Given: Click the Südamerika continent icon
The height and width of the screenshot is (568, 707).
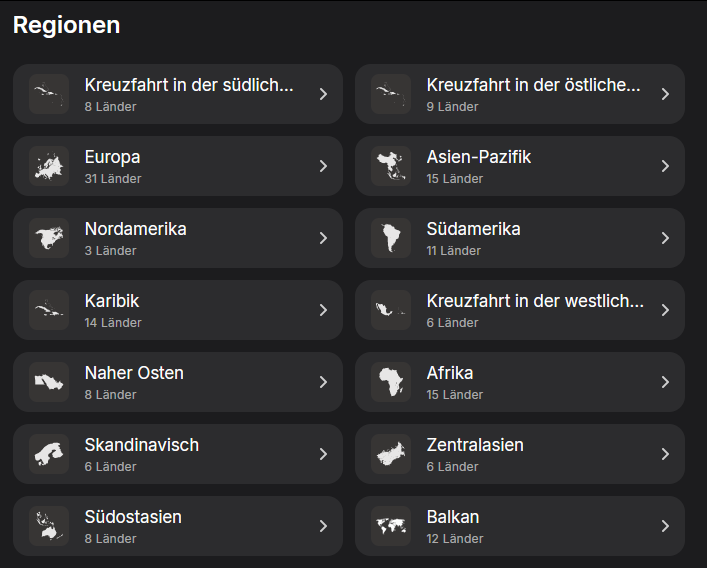Looking at the screenshot, I should click(x=391, y=238).
